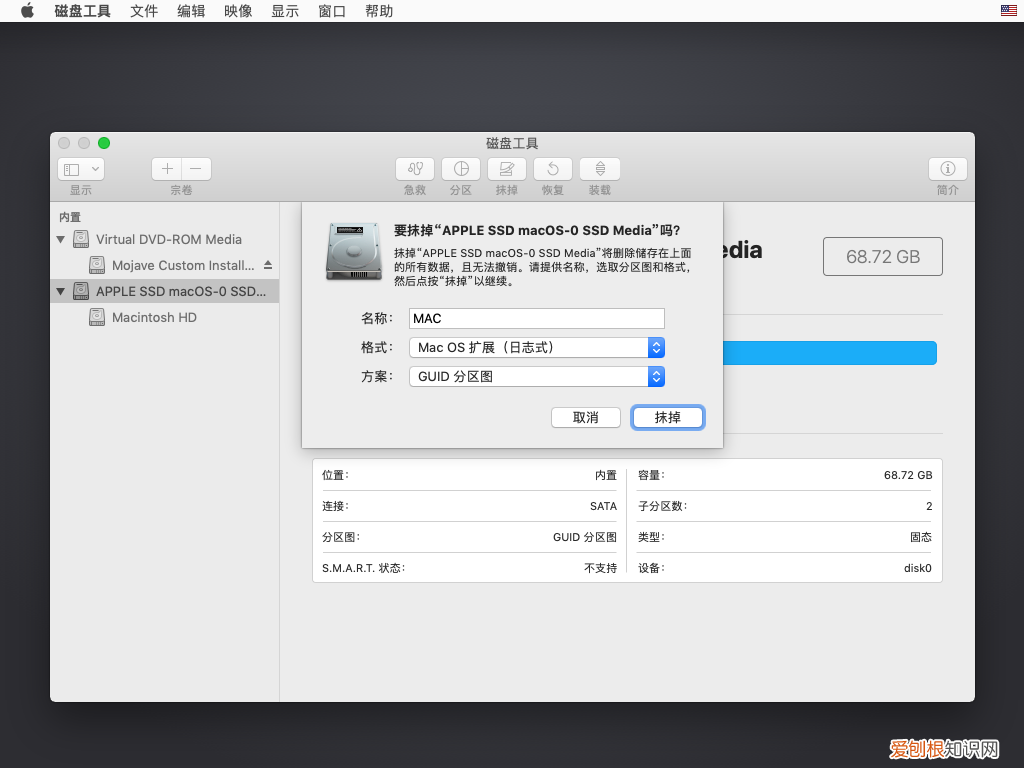Click the First Aid (急救) toolbar icon
This screenshot has height=768, width=1024.
pos(415,169)
